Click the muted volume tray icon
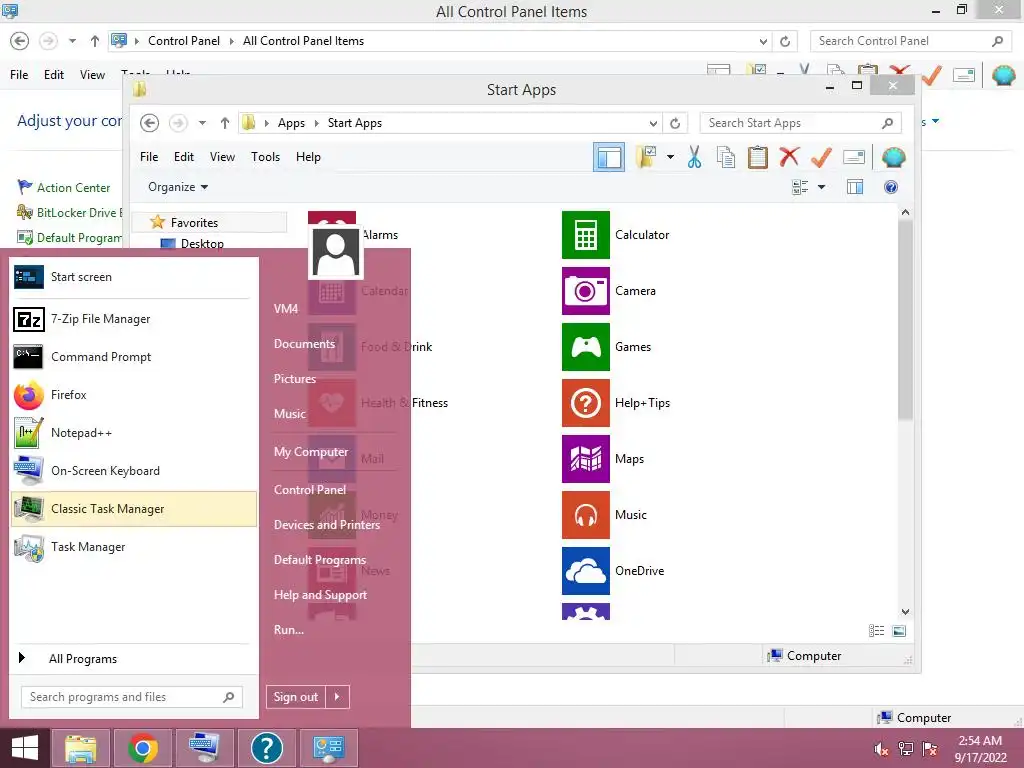Image resolution: width=1024 pixels, height=768 pixels. pos(881,749)
